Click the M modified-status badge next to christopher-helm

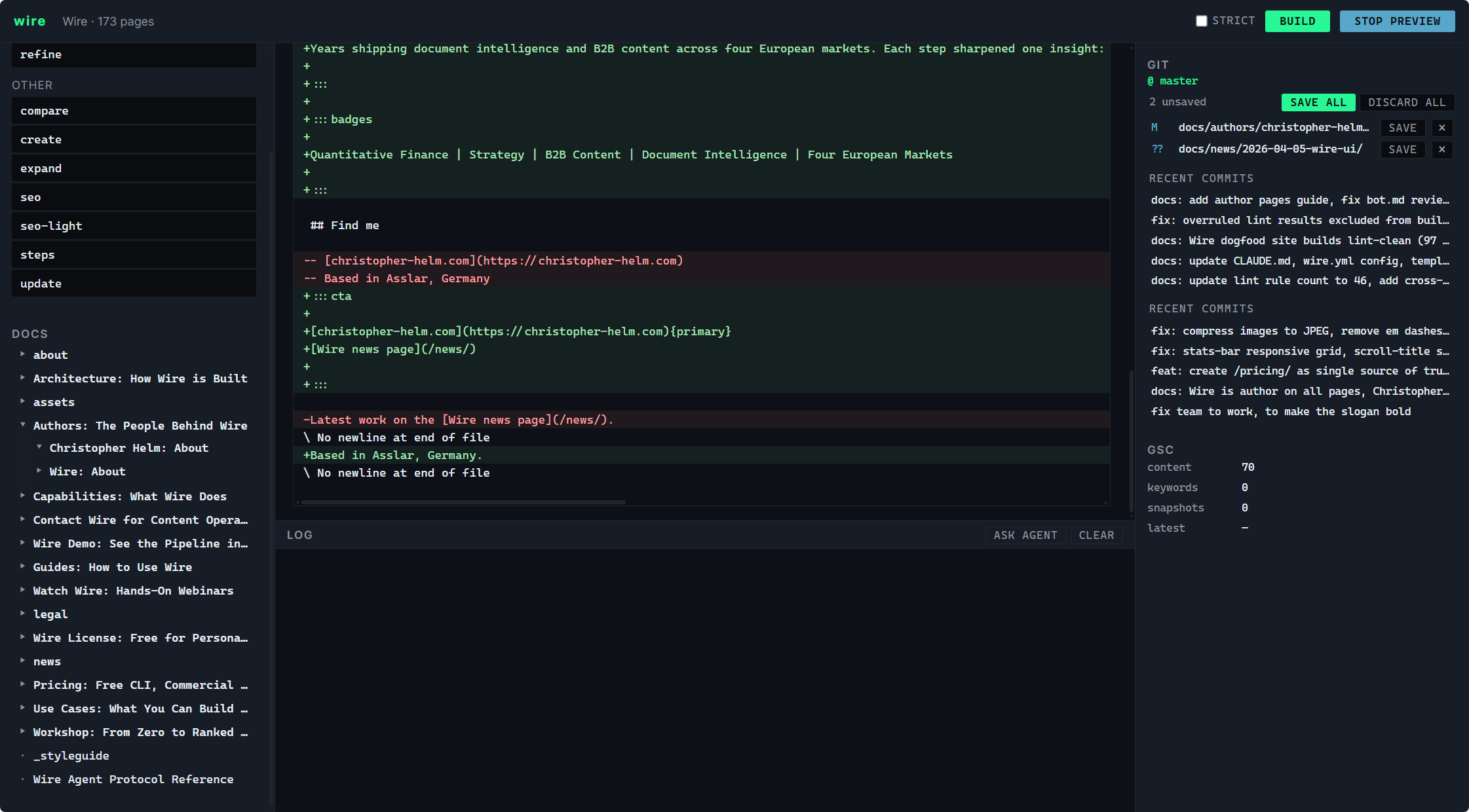pyautogui.click(x=1154, y=128)
